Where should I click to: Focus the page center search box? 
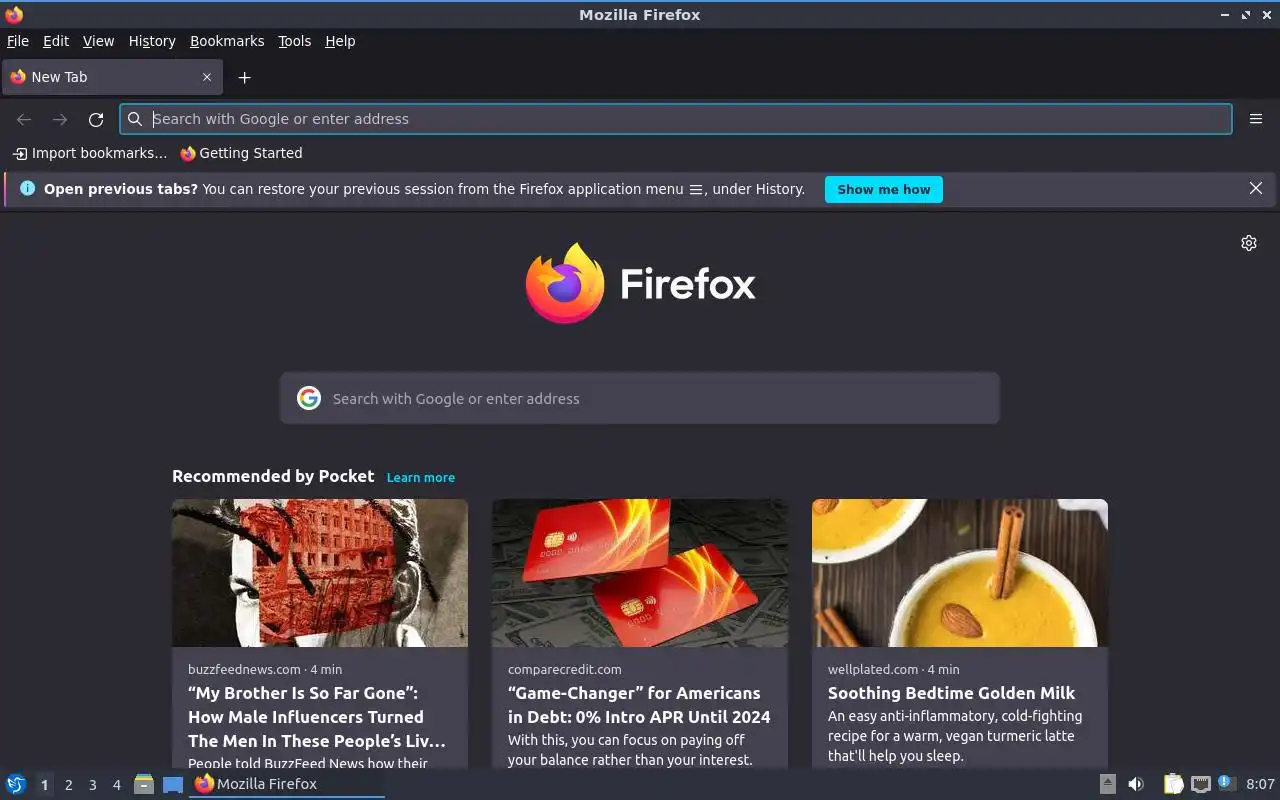coord(640,398)
